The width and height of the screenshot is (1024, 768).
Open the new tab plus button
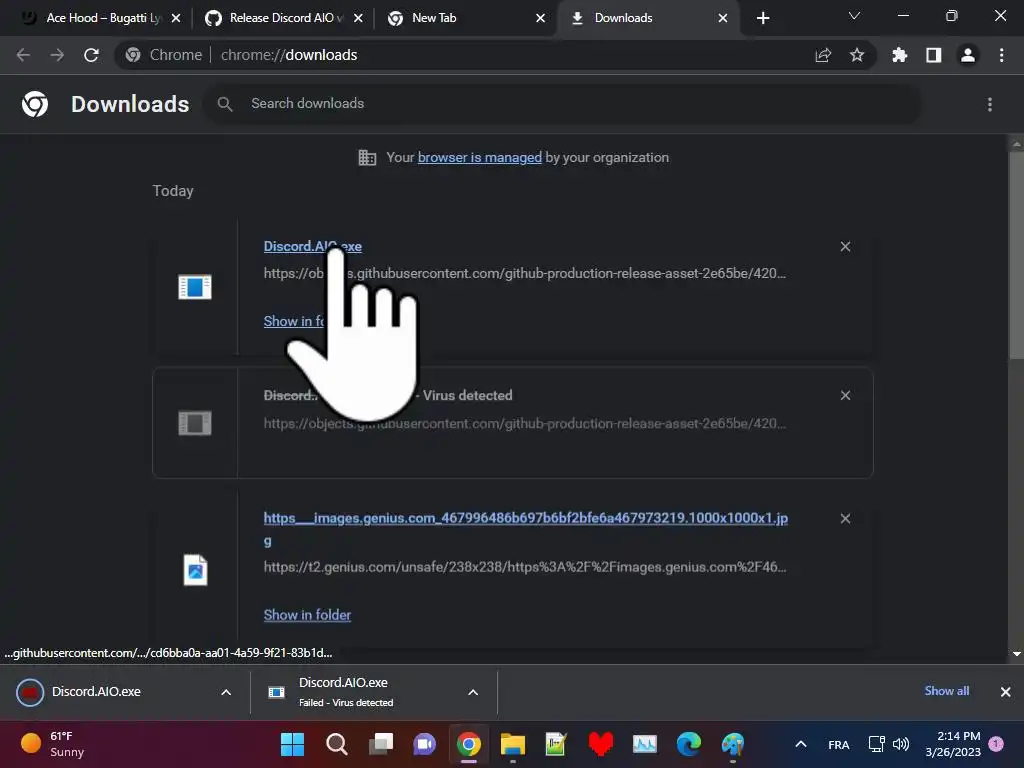pyautogui.click(x=763, y=18)
